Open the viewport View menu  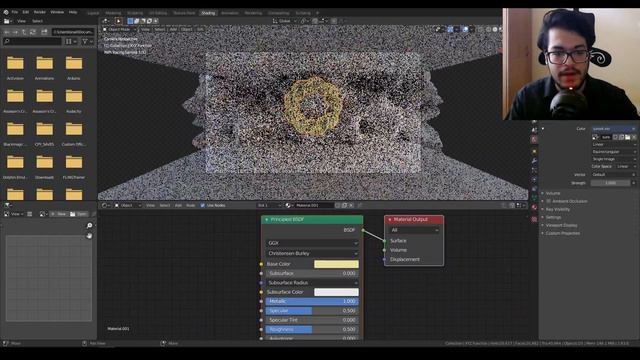[x=145, y=29]
